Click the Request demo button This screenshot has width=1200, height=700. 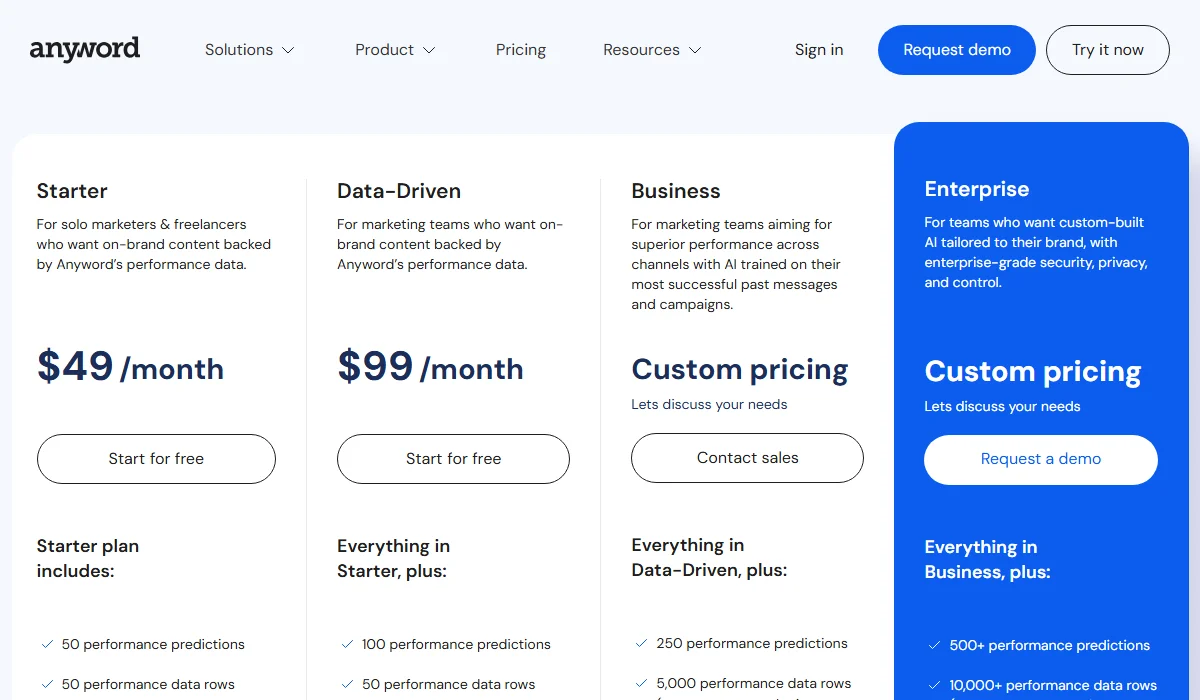point(956,49)
